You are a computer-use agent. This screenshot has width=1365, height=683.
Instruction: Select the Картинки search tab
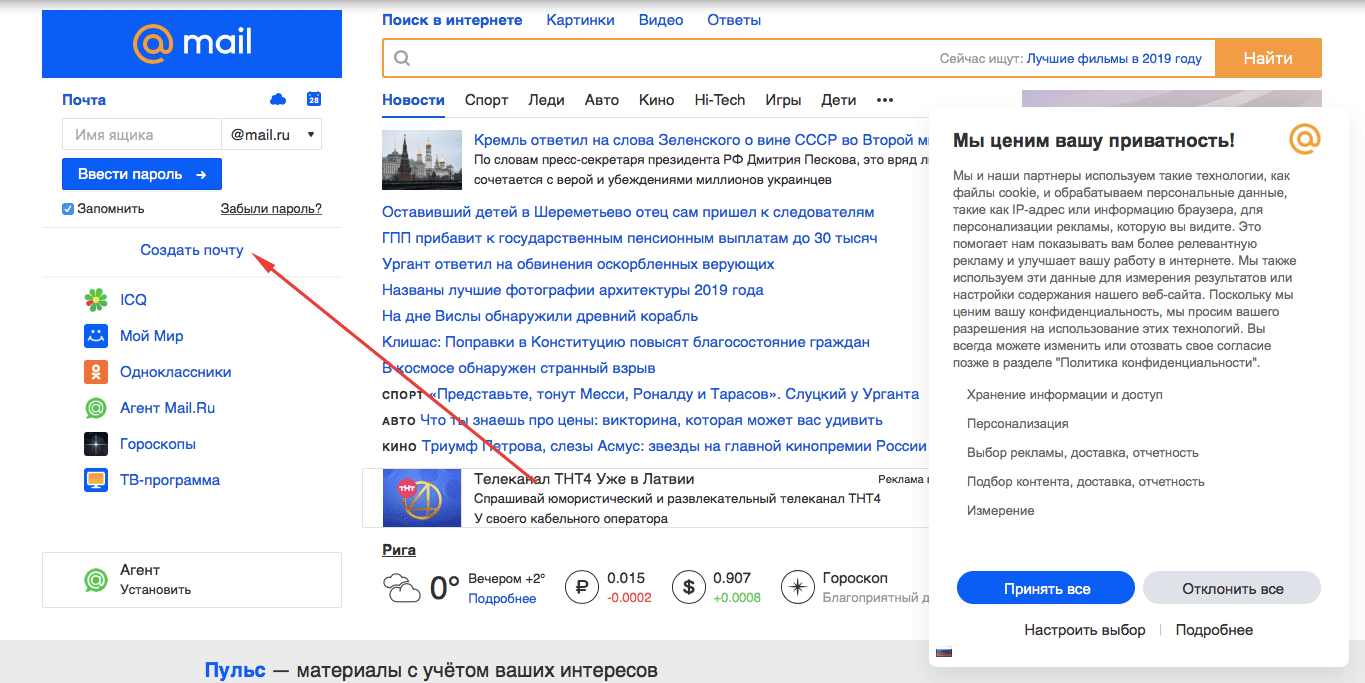point(580,20)
